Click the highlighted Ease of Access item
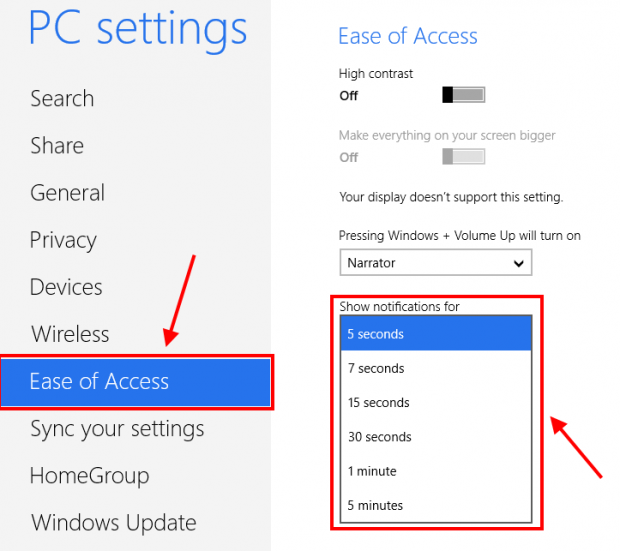620x551 pixels. (136, 382)
